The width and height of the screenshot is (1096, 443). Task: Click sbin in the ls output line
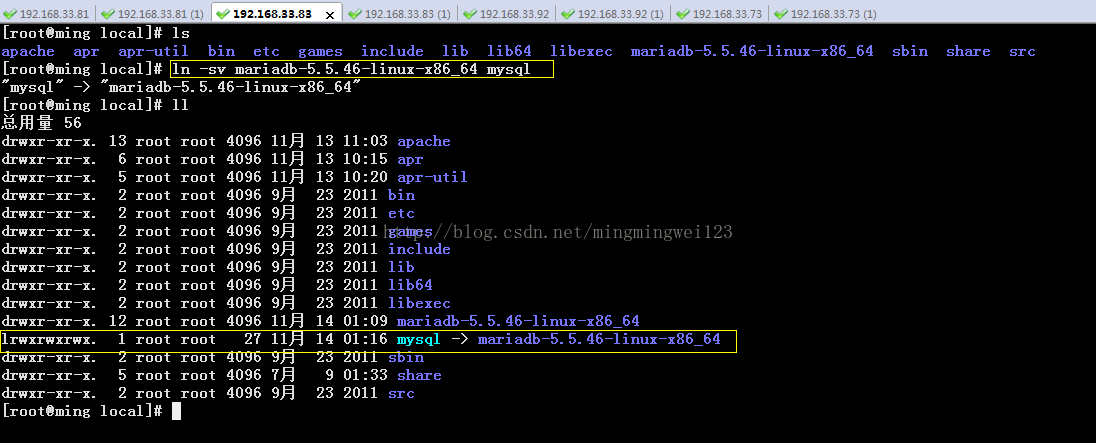pos(910,51)
